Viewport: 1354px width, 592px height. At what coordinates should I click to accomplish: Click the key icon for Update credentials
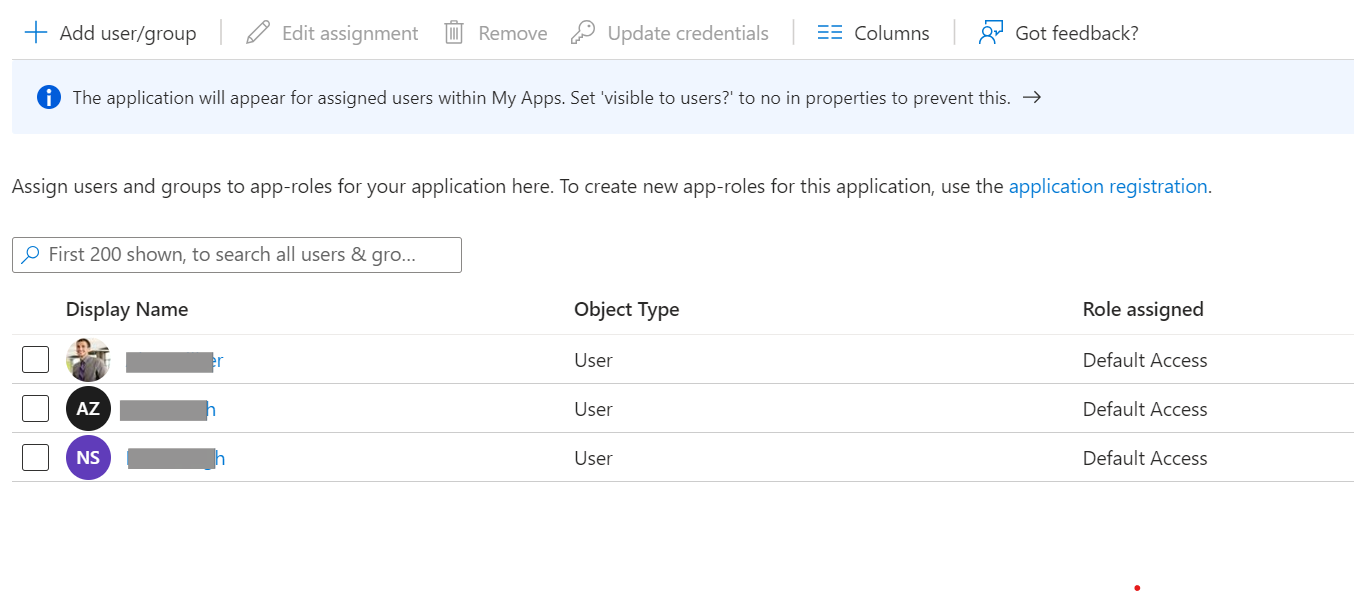(583, 33)
